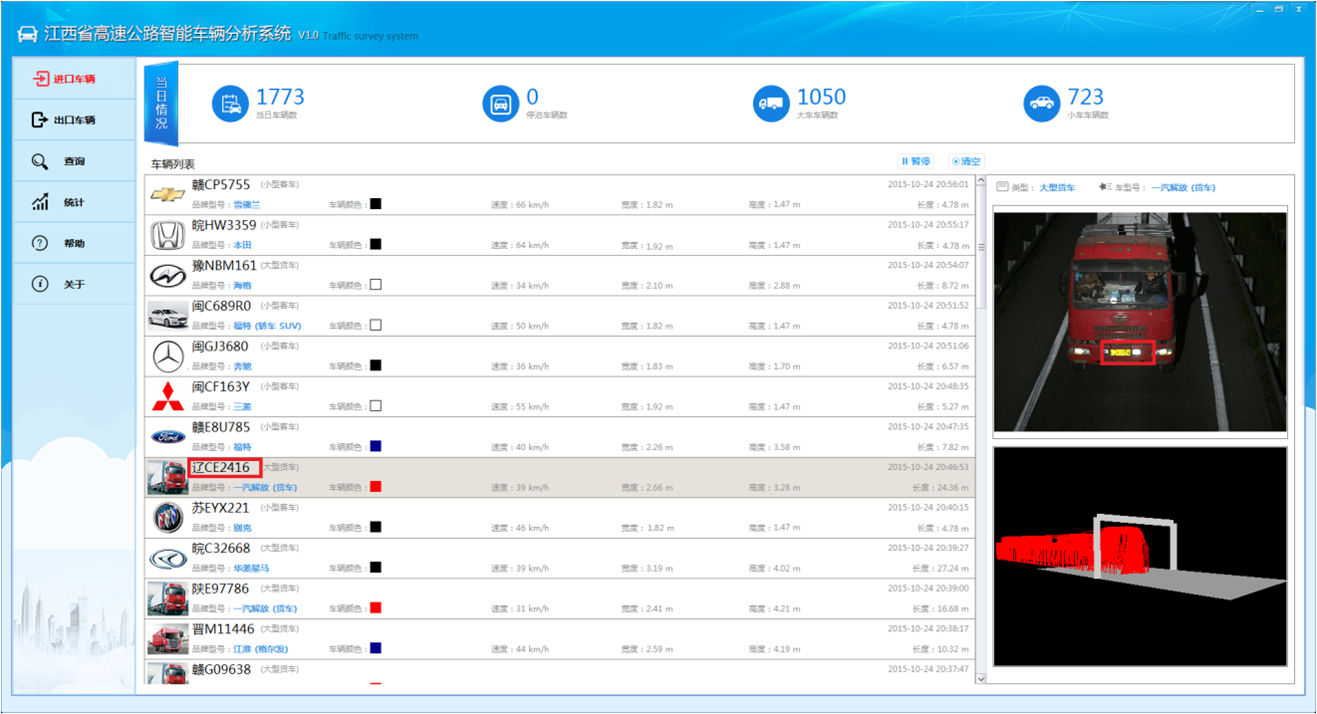The image size is (1317, 714).
Task: Open the 查询 search page
Action: (x=75, y=161)
